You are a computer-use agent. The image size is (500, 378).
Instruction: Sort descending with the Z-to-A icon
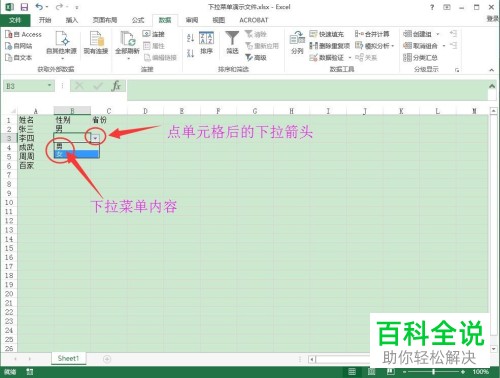tap(190, 53)
